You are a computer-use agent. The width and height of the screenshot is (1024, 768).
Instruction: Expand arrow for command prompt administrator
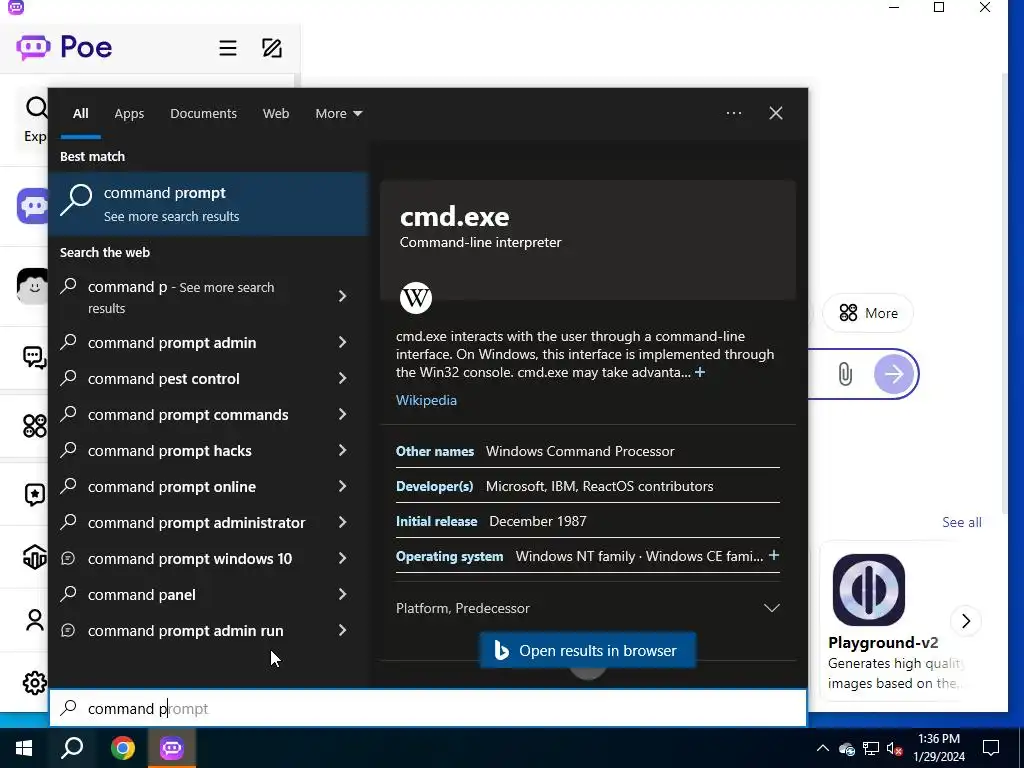342,522
